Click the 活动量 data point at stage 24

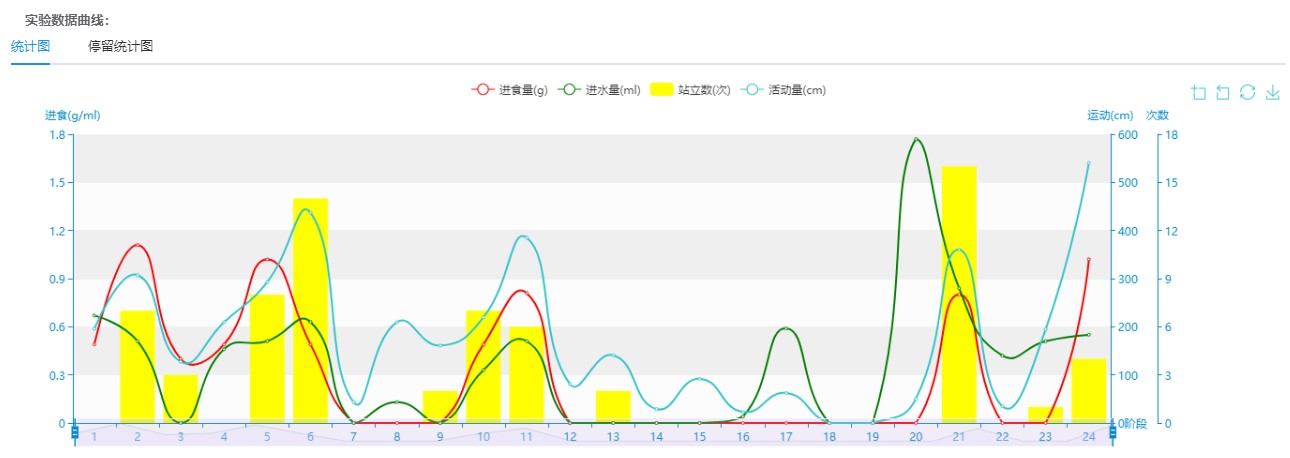point(1088,162)
